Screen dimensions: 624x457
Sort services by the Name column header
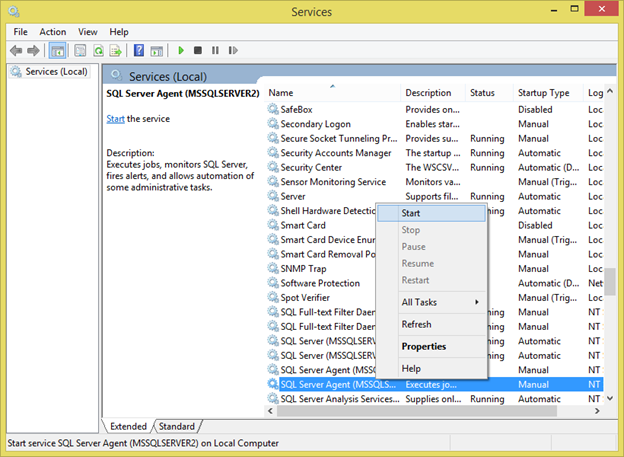pos(281,93)
